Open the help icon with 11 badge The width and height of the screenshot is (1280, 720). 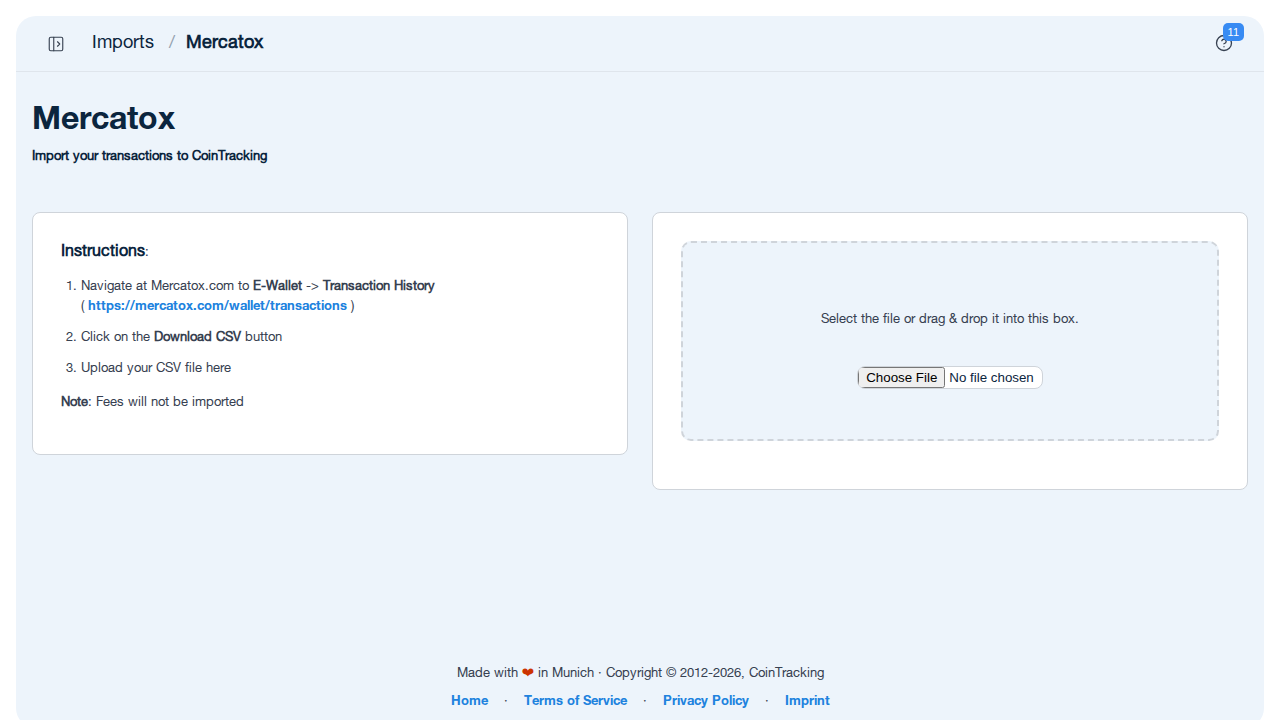(x=1224, y=43)
